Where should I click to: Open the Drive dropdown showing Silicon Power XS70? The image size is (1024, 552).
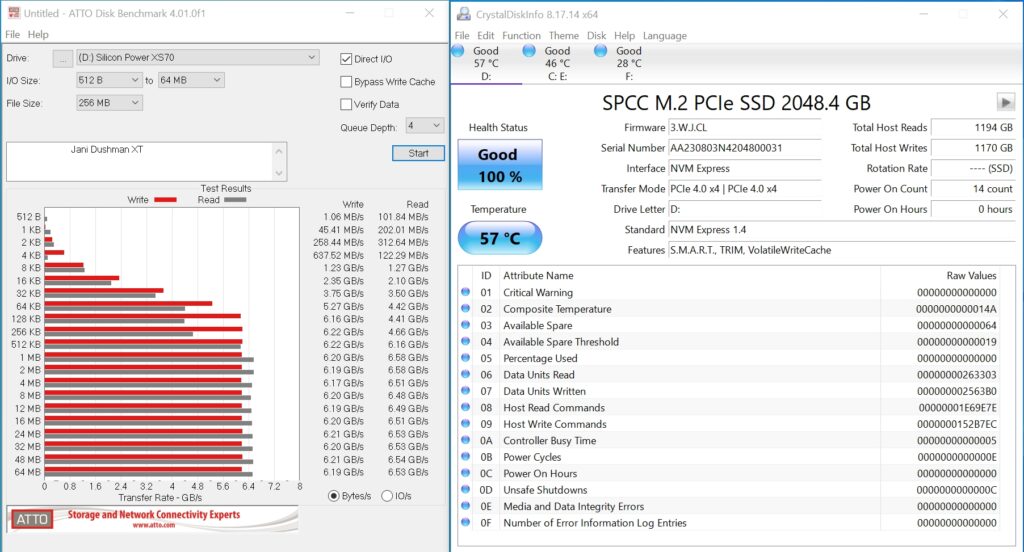198,57
